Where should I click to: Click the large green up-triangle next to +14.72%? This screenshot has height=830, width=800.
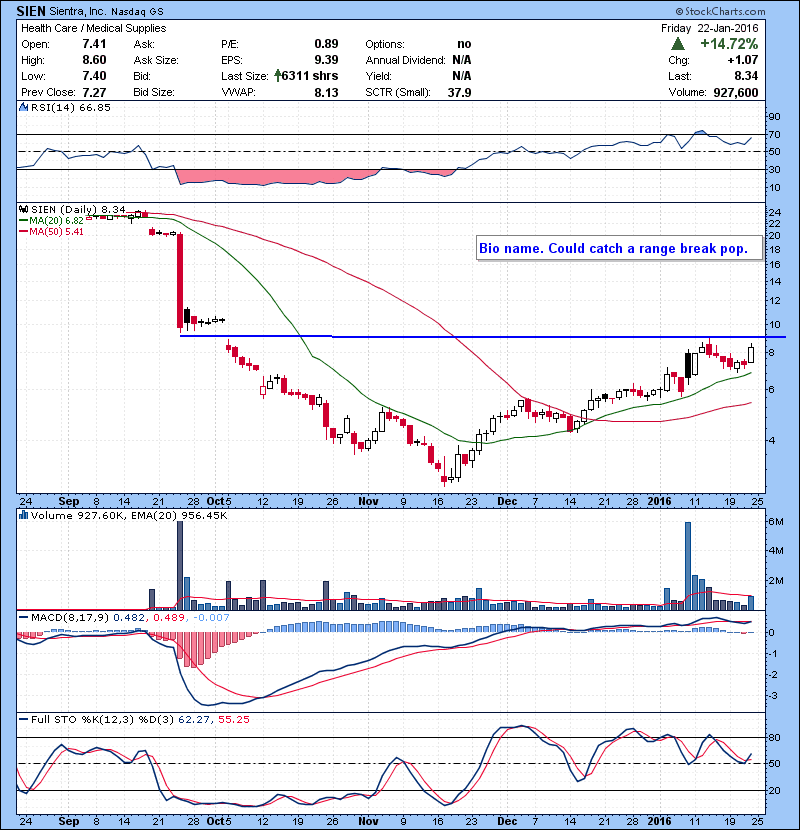(678, 44)
